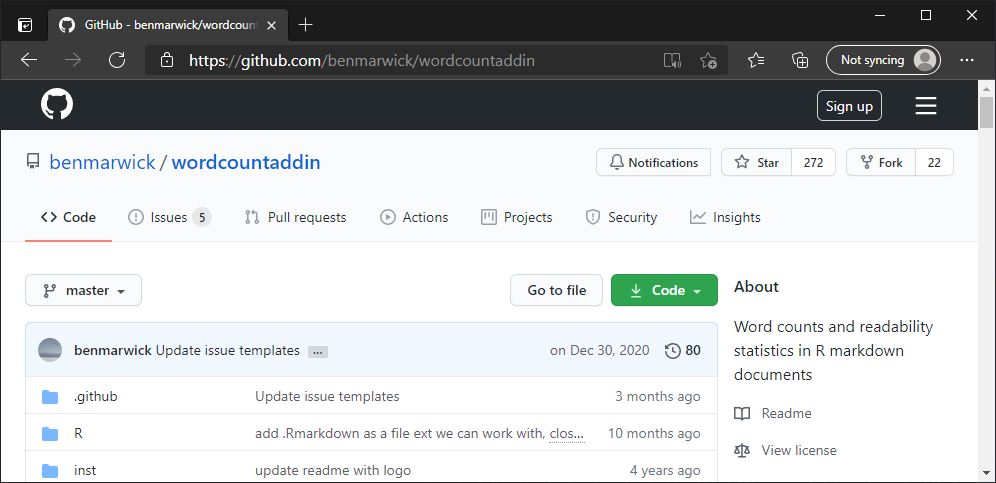
Task: Open the latest commit 'Update issue templates'
Action: [227, 350]
